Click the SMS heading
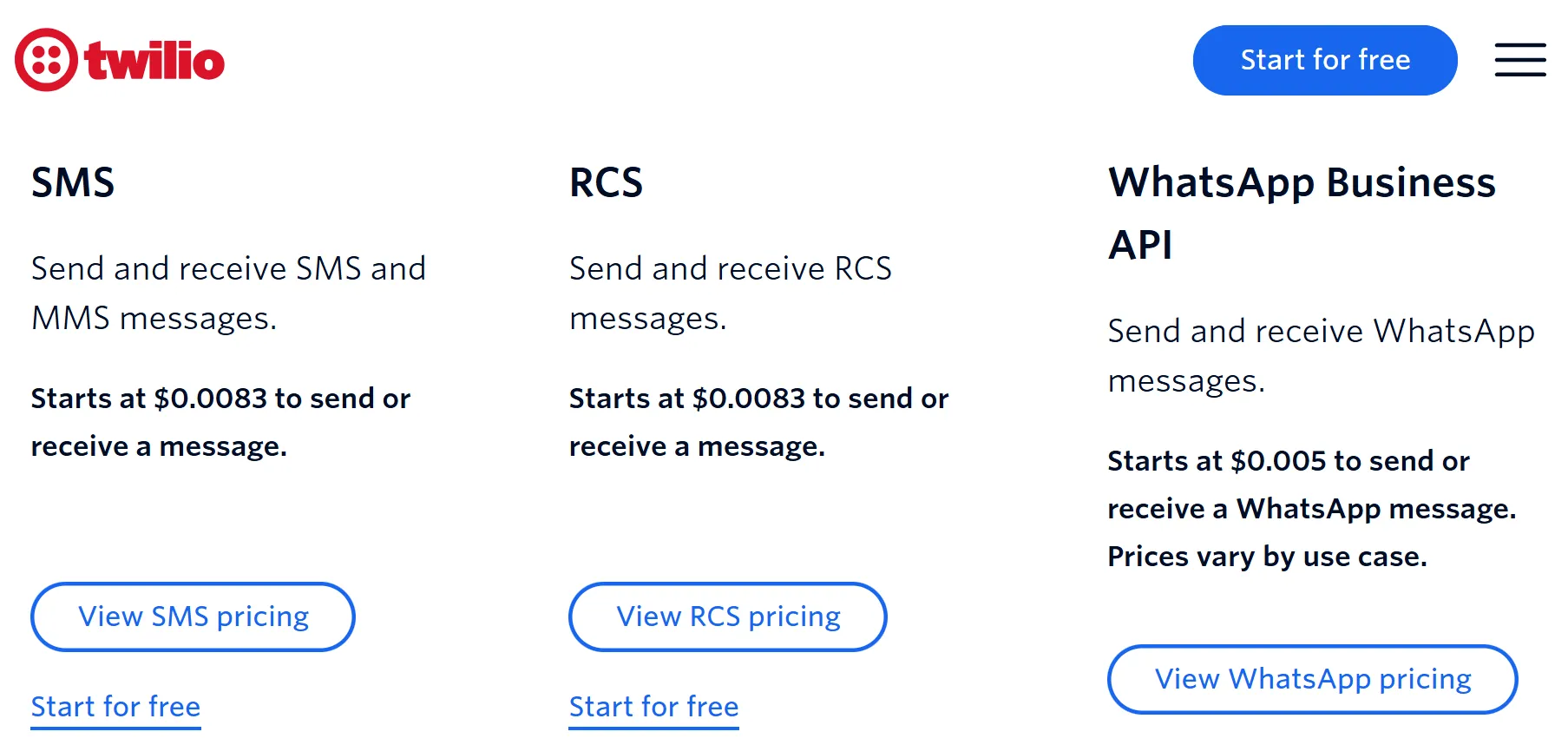The width and height of the screenshot is (1568, 745). (73, 182)
